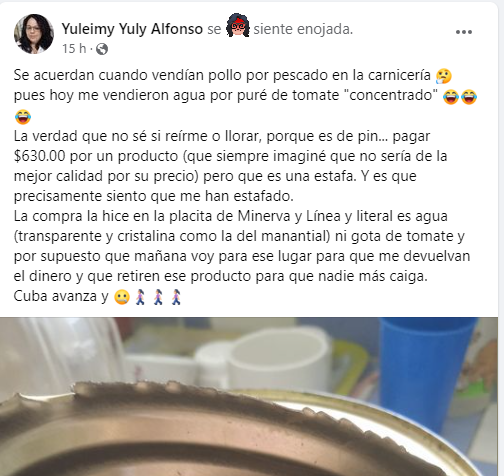This screenshot has width=504, height=476.
Task: Click the grimacing emoji after 'Cuba avanza y'
Action: point(122,297)
